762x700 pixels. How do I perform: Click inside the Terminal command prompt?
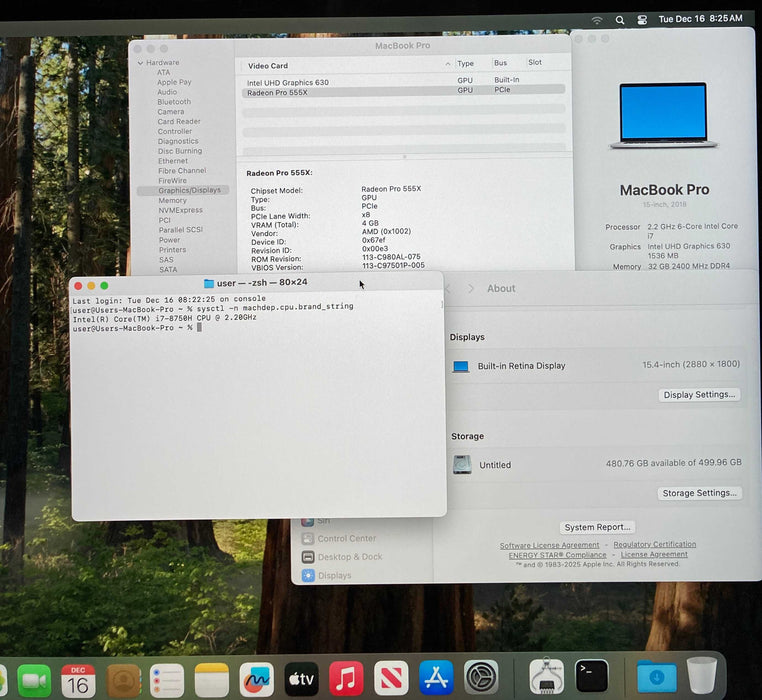(x=199, y=328)
